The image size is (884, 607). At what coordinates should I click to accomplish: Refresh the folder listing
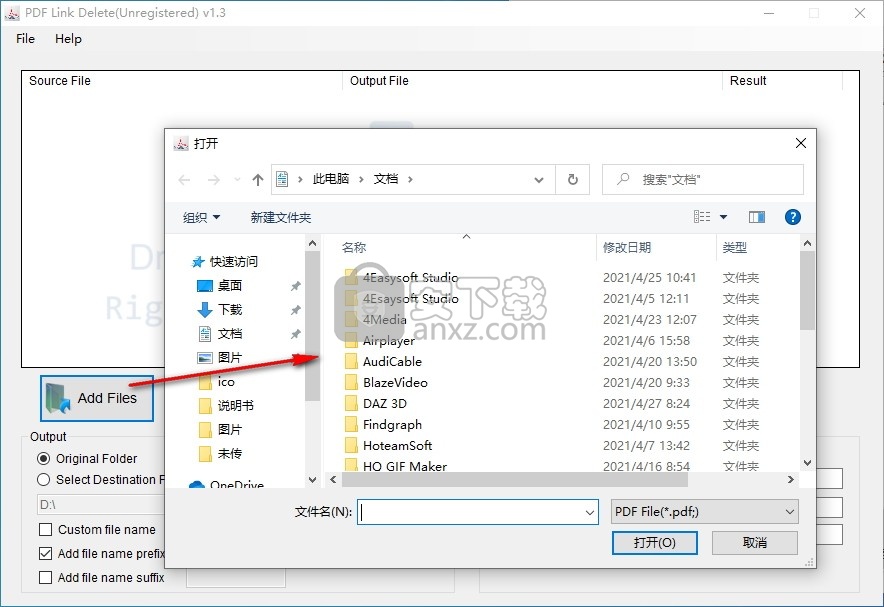(x=573, y=180)
